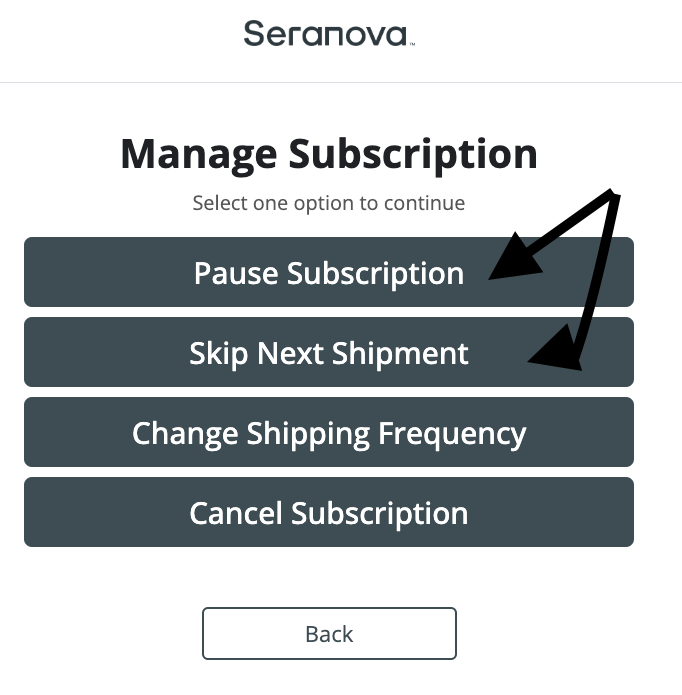The height and width of the screenshot is (695, 682).
Task: Click where the two black arrows meet
Action: coord(612,196)
